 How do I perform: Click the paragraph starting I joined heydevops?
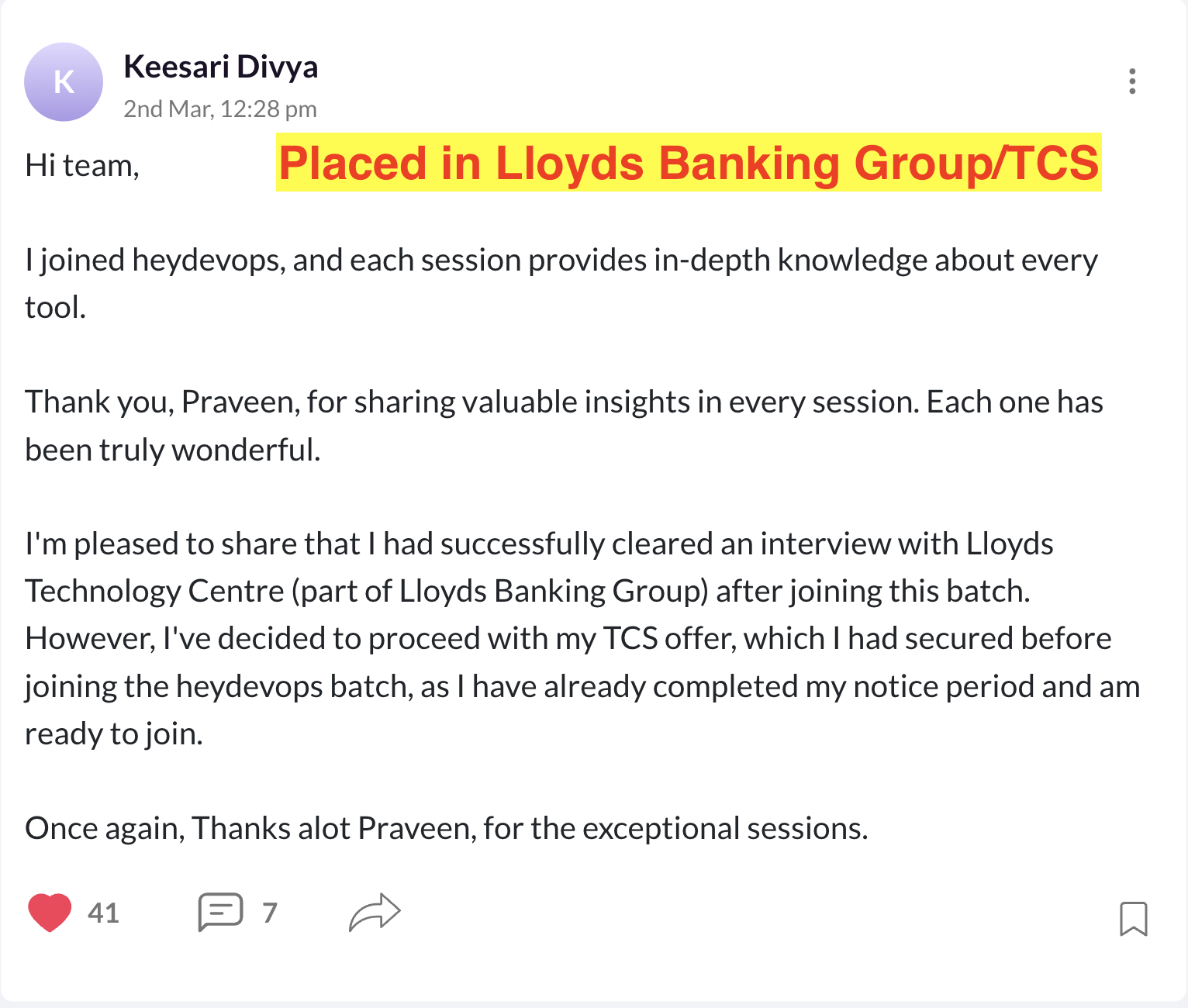pyautogui.click(x=560, y=261)
